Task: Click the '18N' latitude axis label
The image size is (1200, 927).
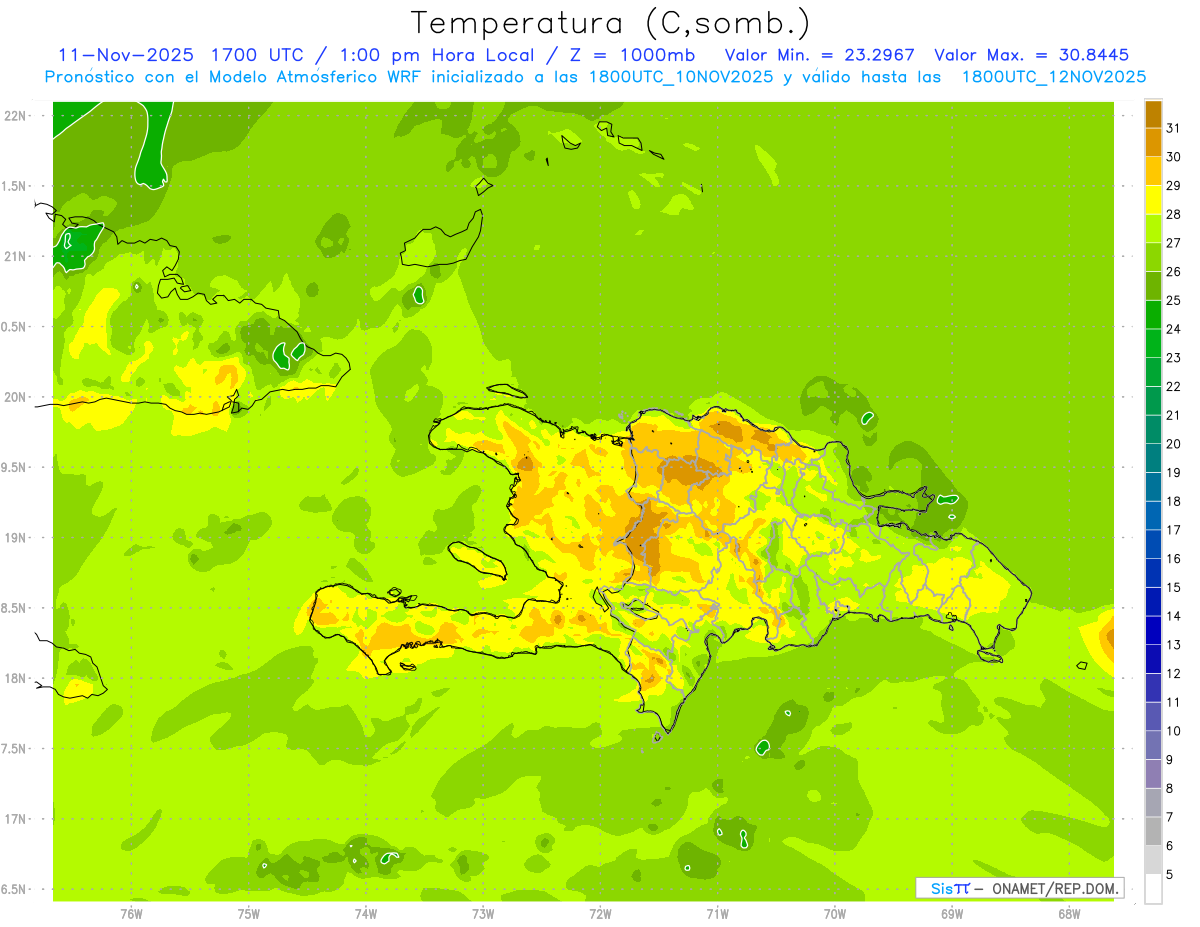Action: [16, 678]
